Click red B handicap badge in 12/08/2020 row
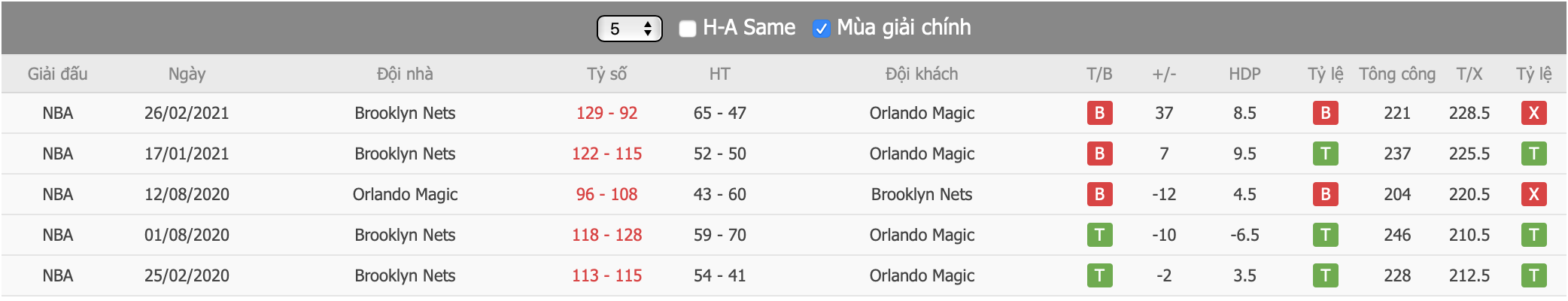The height and width of the screenshot is (301, 1568). click(1325, 194)
